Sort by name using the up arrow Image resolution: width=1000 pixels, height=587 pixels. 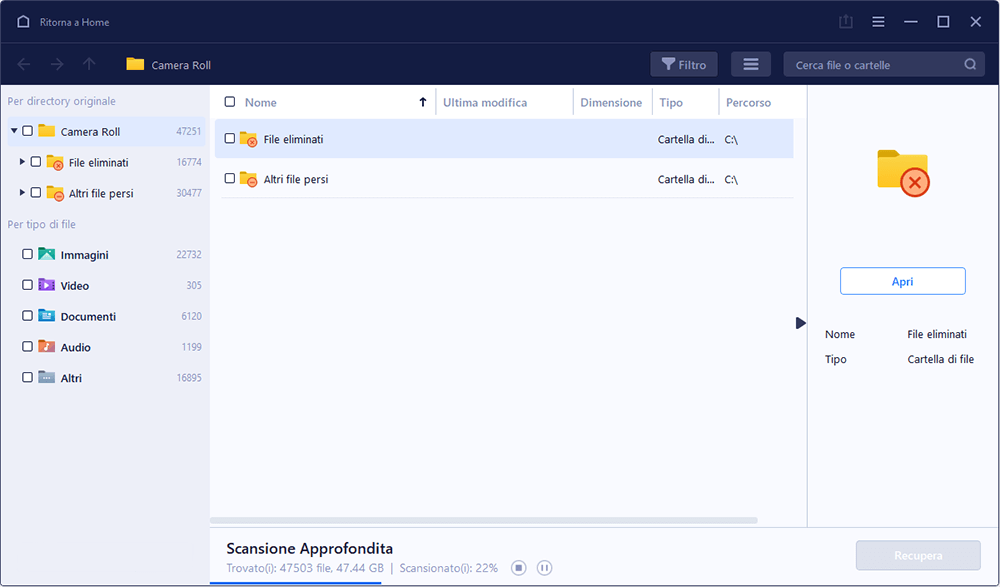pyautogui.click(x=422, y=102)
